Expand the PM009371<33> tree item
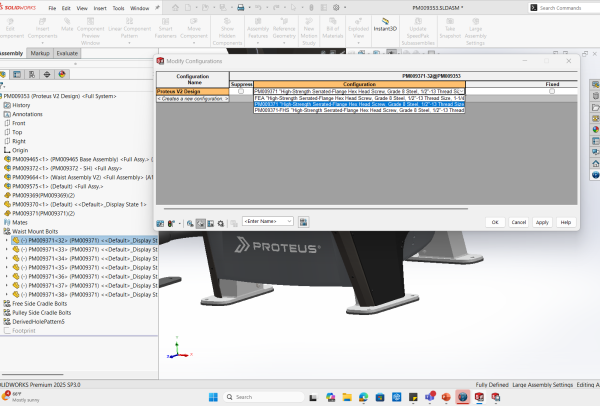Screen dimensions: 600x406 point(6,249)
